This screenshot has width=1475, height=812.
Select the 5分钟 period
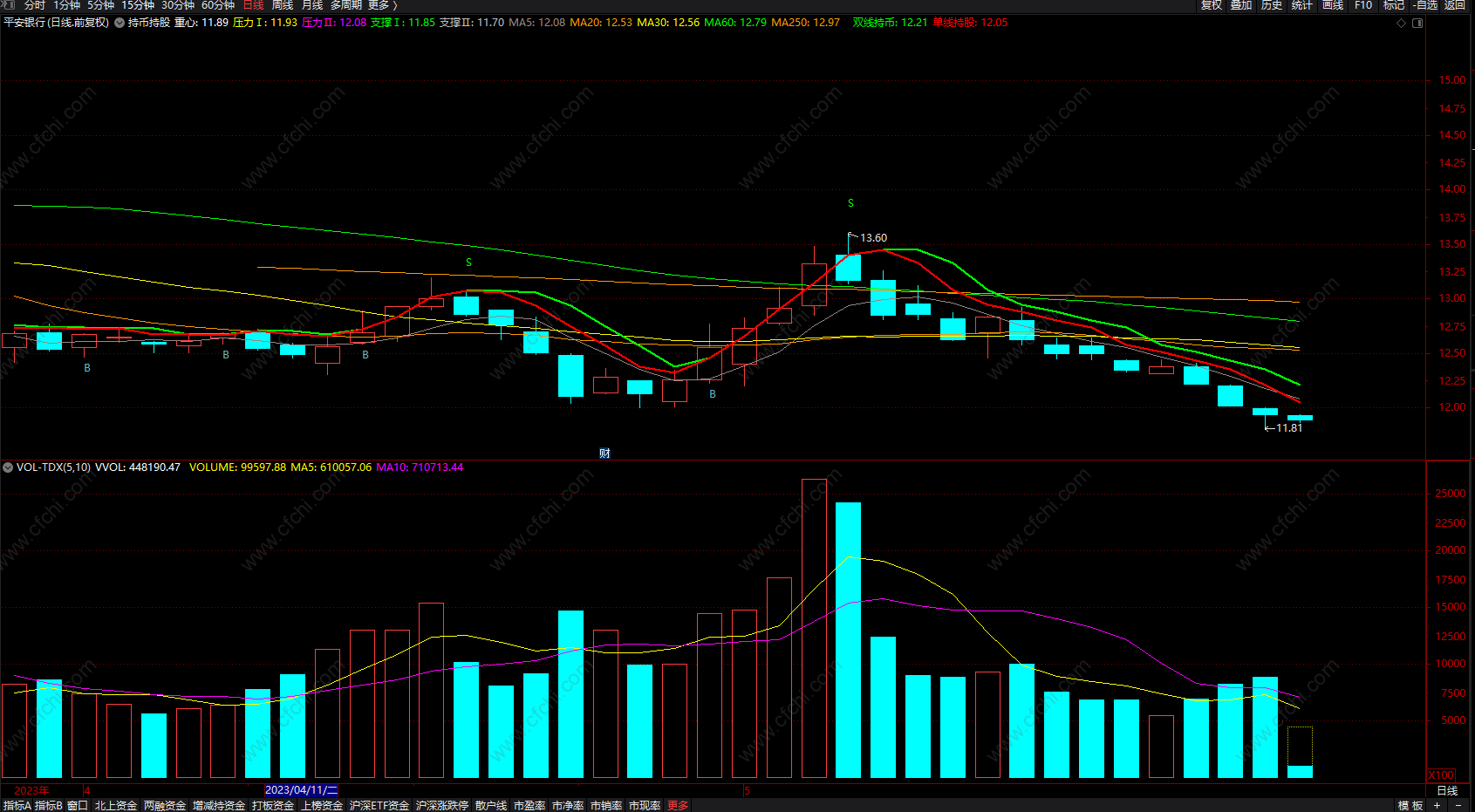pos(100,5)
